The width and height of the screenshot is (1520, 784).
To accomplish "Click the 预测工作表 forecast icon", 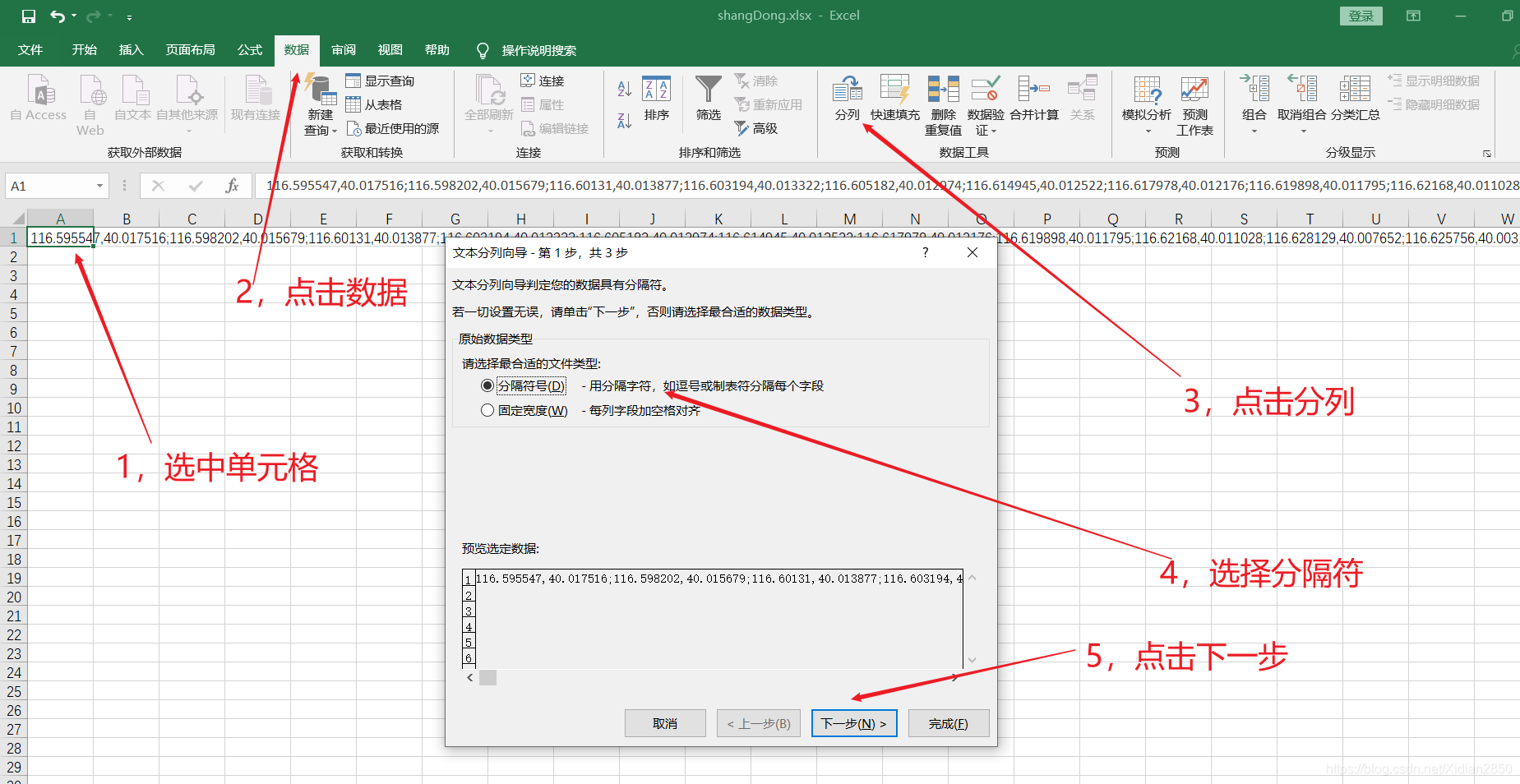I will 1194,89.
